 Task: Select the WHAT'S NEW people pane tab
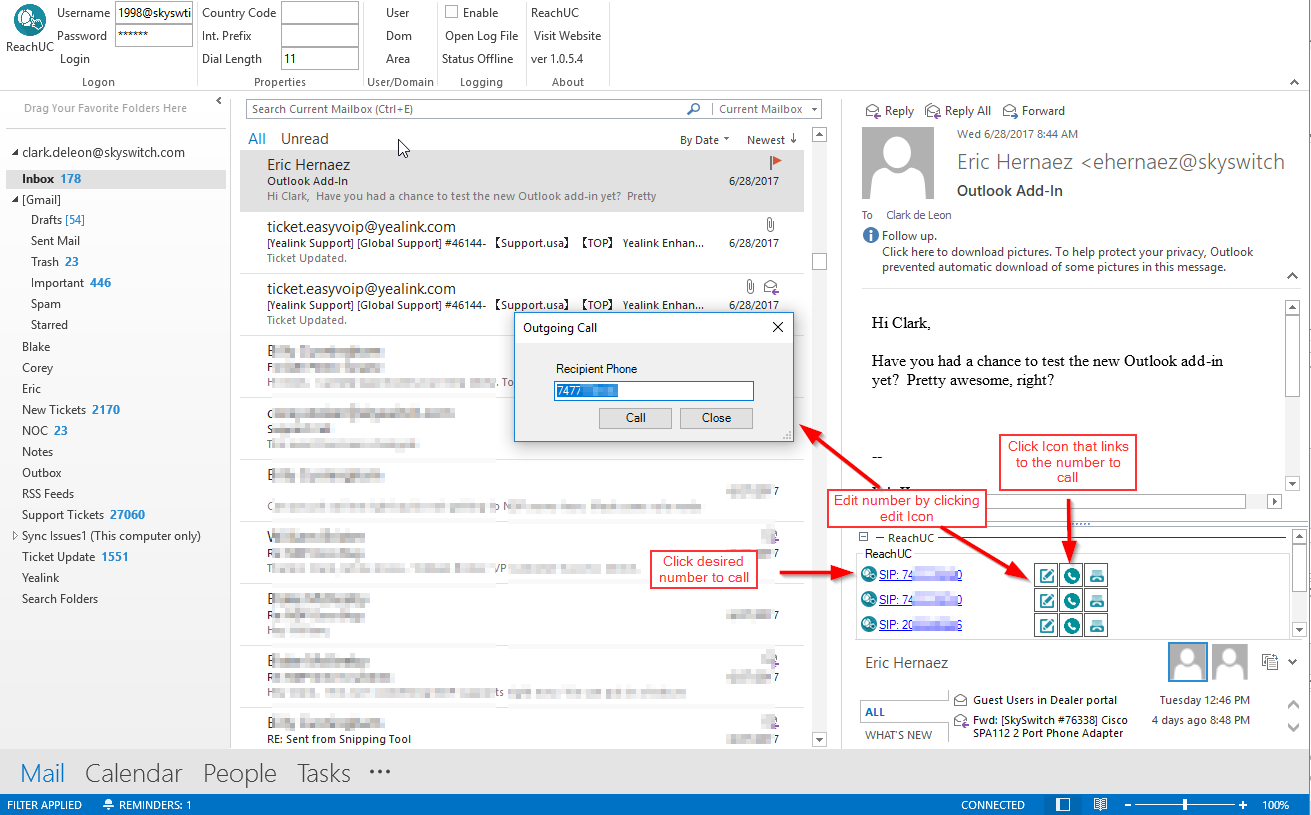click(x=898, y=735)
